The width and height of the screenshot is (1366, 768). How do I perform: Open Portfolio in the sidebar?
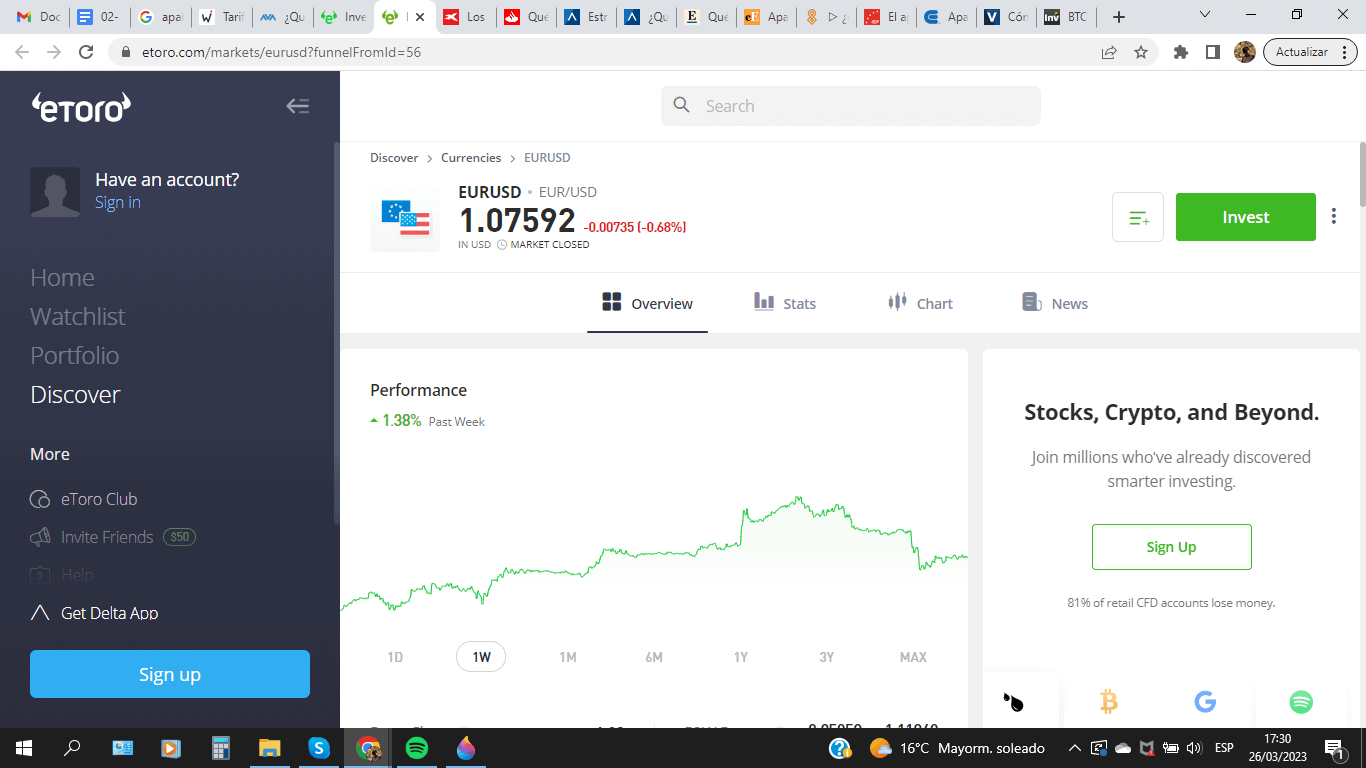(x=75, y=356)
